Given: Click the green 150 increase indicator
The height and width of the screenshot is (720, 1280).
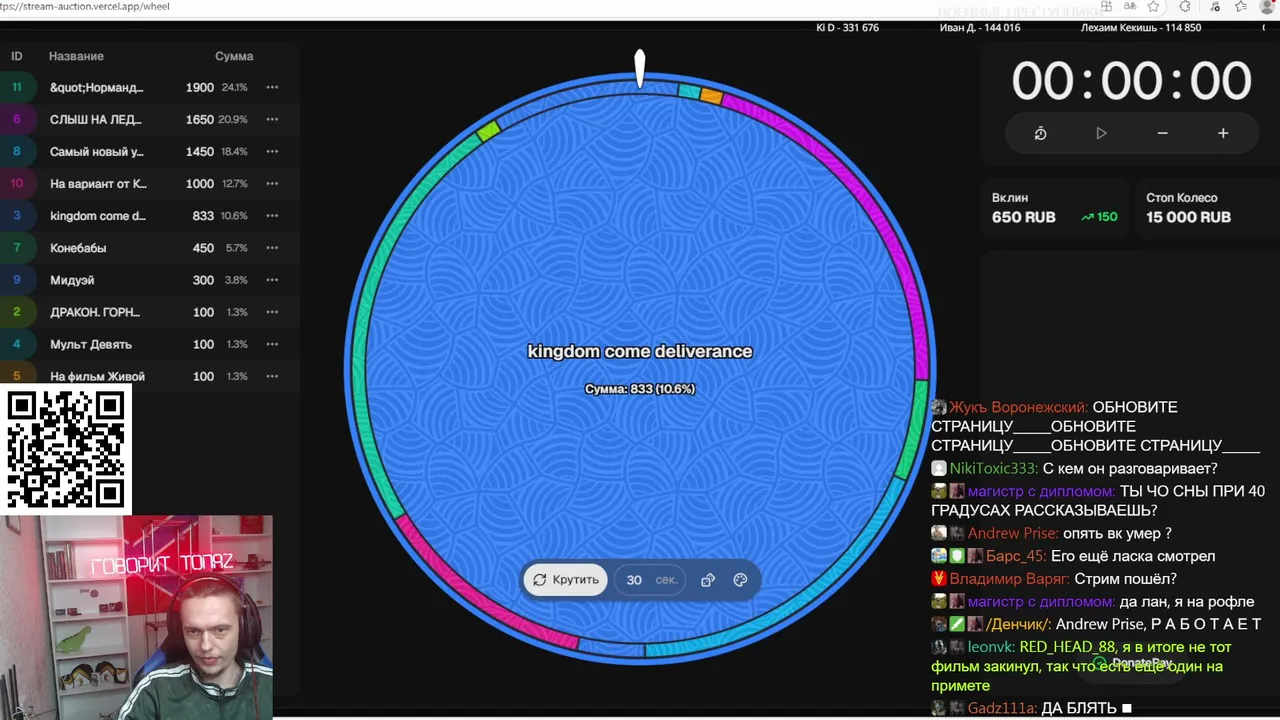Looking at the screenshot, I should click(1099, 217).
